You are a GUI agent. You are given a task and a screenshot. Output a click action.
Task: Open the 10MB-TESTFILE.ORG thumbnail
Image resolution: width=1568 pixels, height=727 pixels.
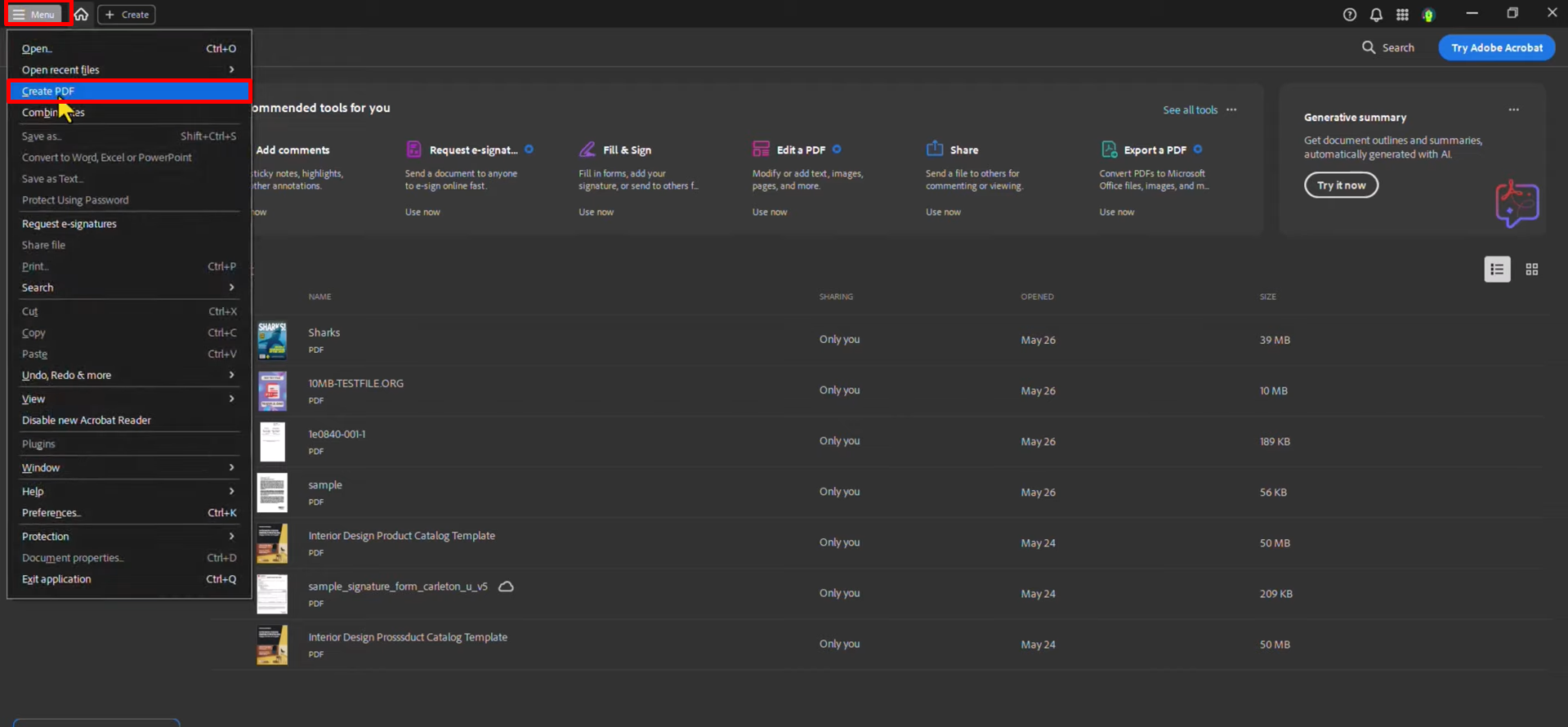click(x=272, y=390)
